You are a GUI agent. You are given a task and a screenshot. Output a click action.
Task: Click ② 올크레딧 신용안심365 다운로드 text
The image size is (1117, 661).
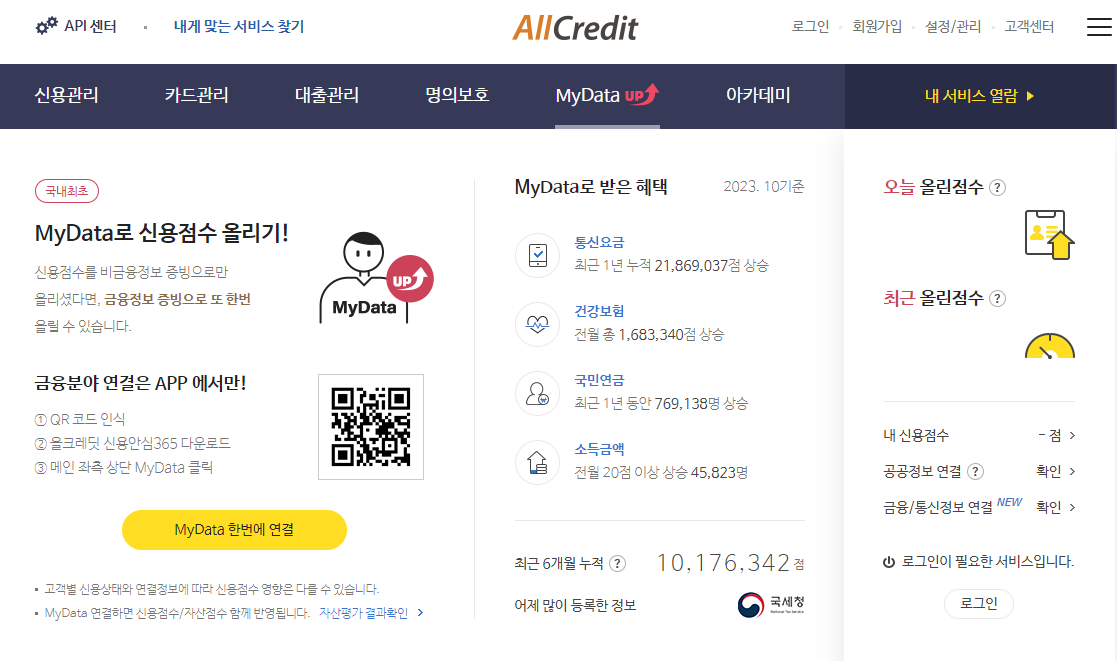(133, 444)
